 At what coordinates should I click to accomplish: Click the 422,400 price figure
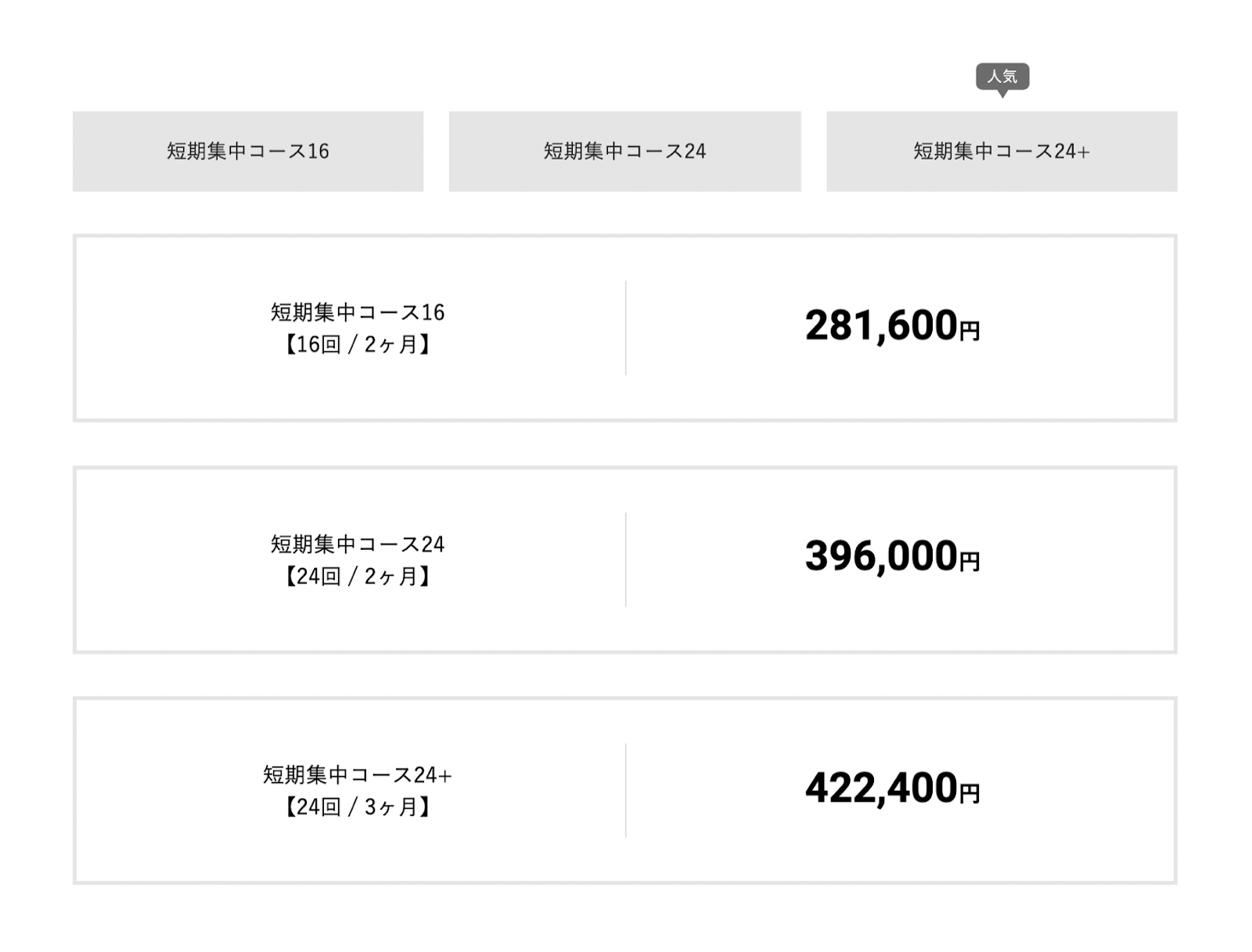pyautogui.click(x=881, y=788)
